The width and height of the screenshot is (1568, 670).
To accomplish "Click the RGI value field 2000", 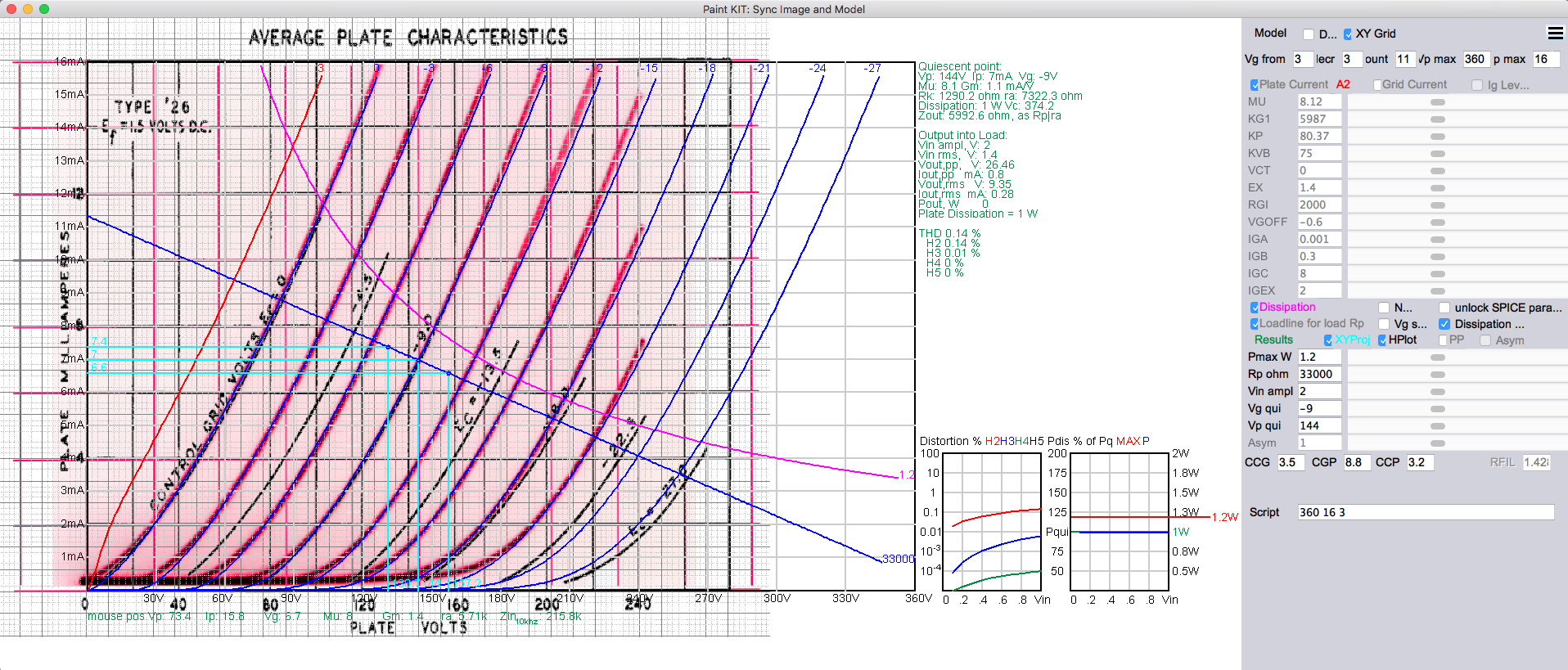I will pyautogui.click(x=1319, y=205).
